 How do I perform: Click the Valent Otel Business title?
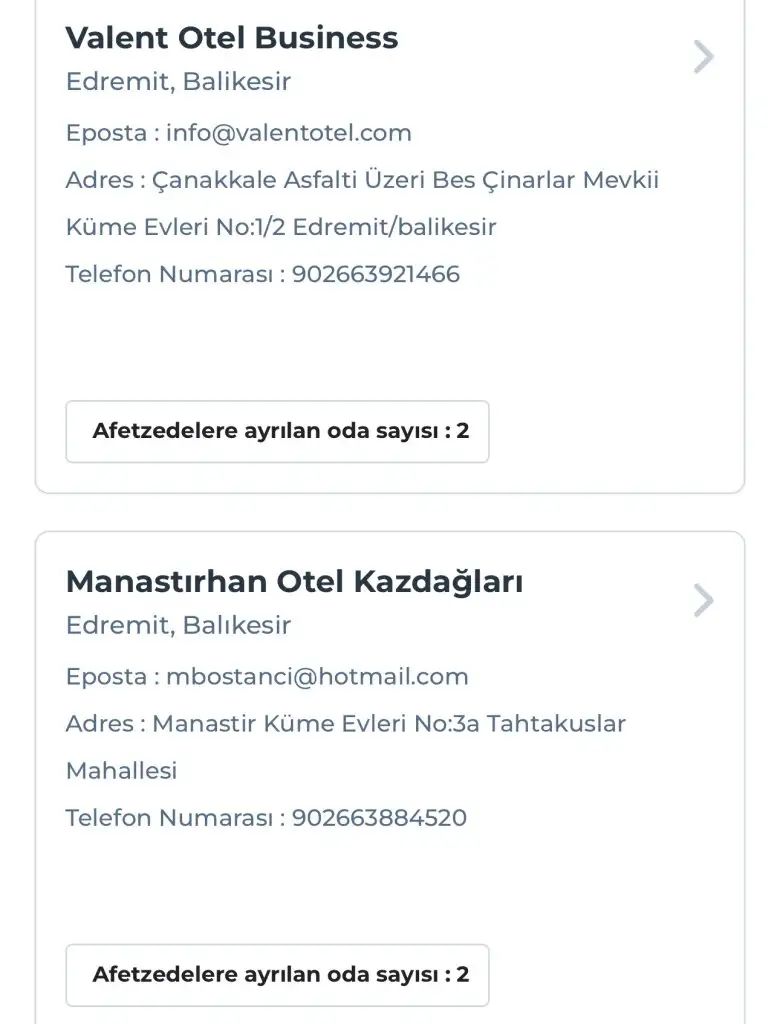coord(232,38)
